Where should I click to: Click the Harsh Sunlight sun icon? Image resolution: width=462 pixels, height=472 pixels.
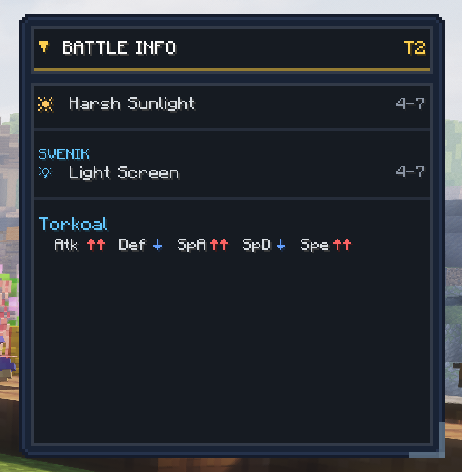45,104
